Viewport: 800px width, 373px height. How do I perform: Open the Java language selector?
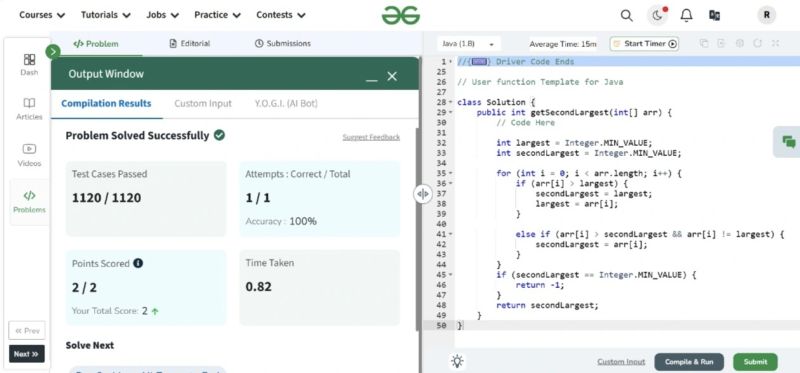pyautogui.click(x=468, y=44)
